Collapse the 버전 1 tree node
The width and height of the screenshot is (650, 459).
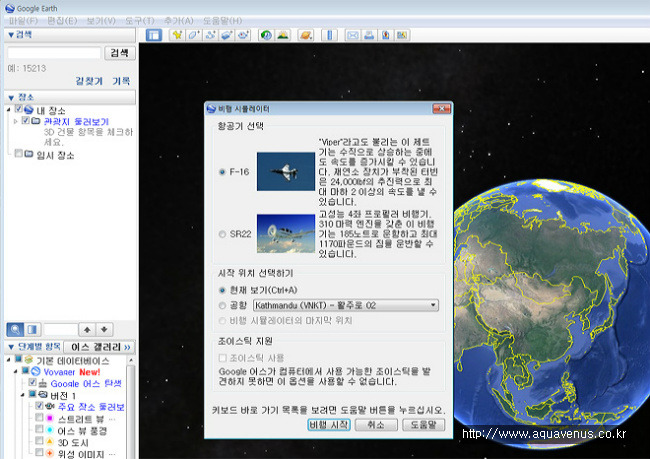pyautogui.click(x=23, y=395)
